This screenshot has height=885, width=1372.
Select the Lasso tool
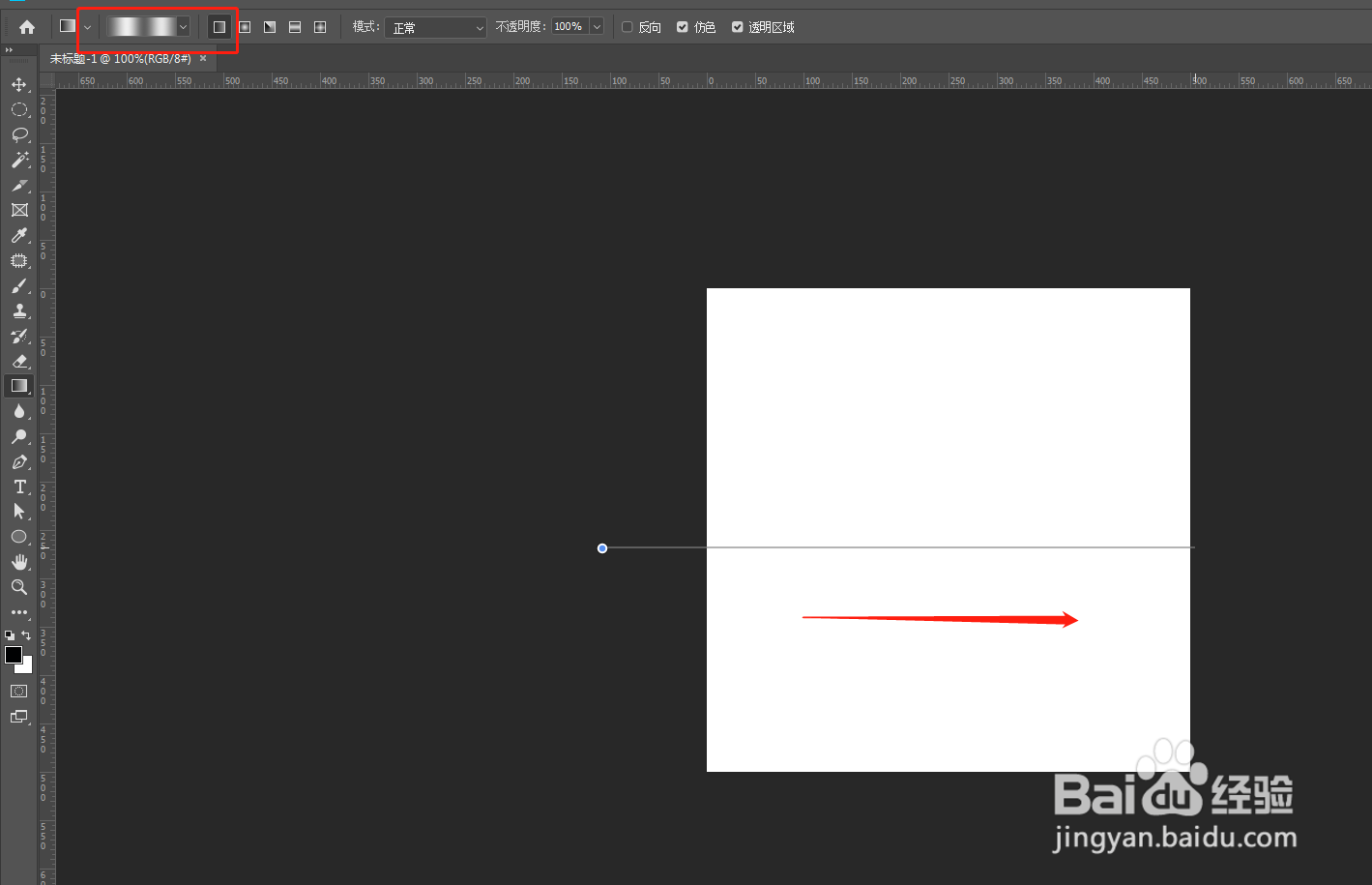tap(19, 135)
